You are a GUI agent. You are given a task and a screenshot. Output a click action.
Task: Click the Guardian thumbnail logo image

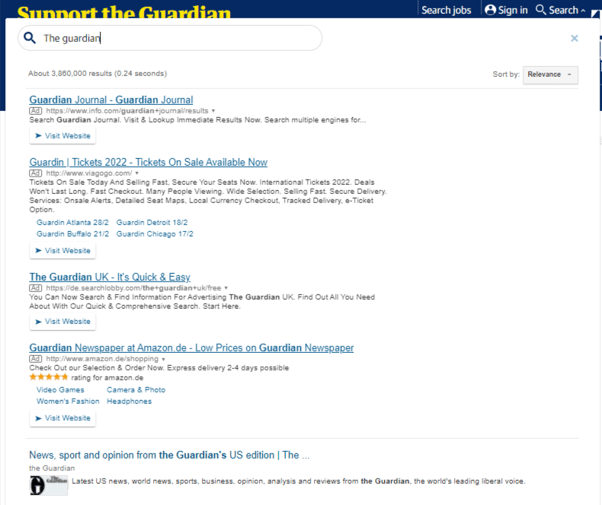click(48, 485)
